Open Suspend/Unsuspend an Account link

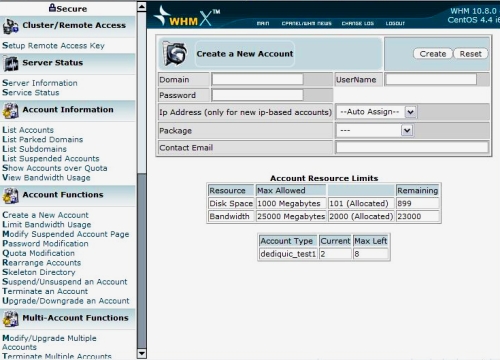pyautogui.click(x=65, y=282)
